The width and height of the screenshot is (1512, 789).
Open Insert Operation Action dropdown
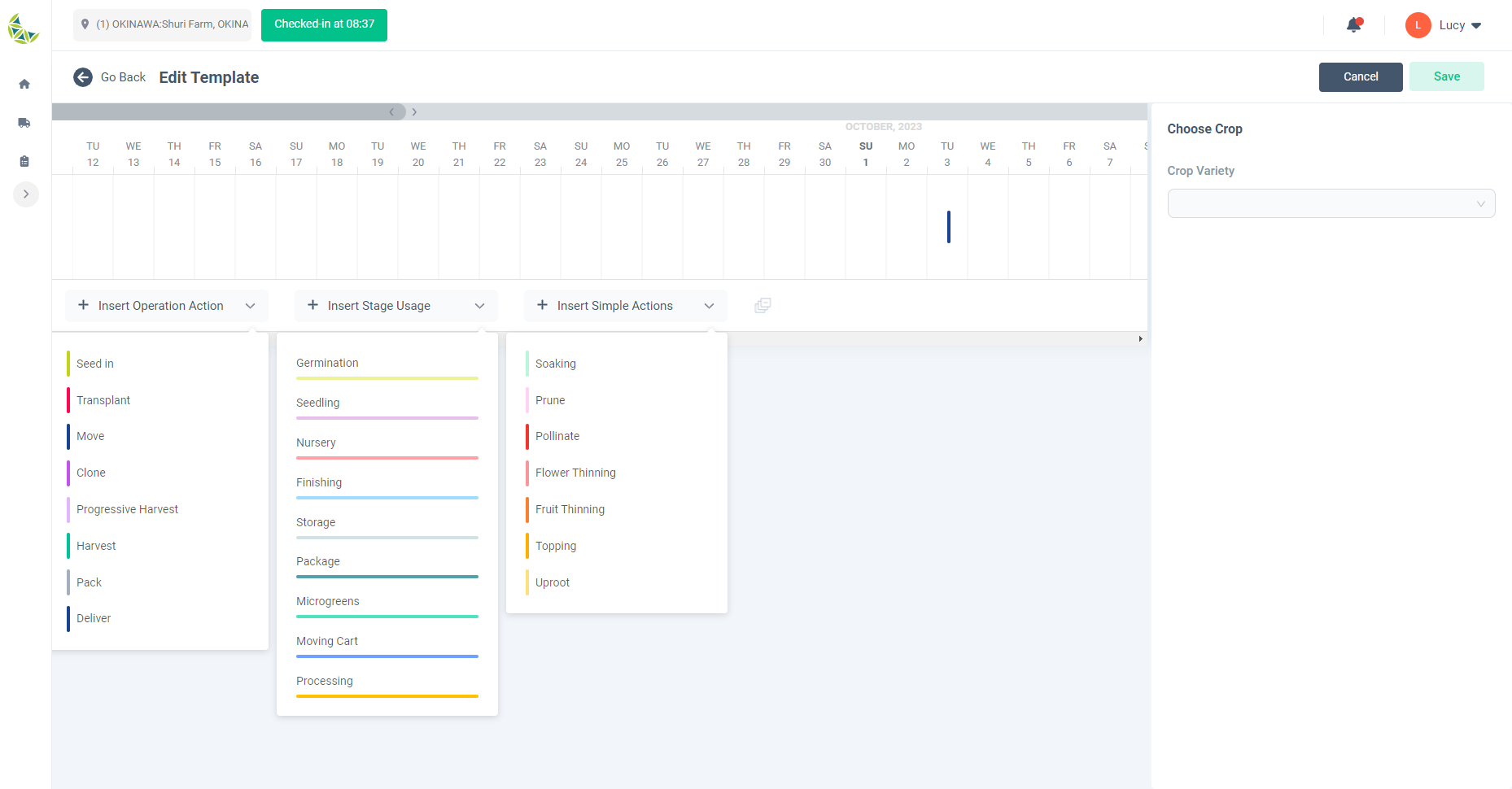coord(167,306)
